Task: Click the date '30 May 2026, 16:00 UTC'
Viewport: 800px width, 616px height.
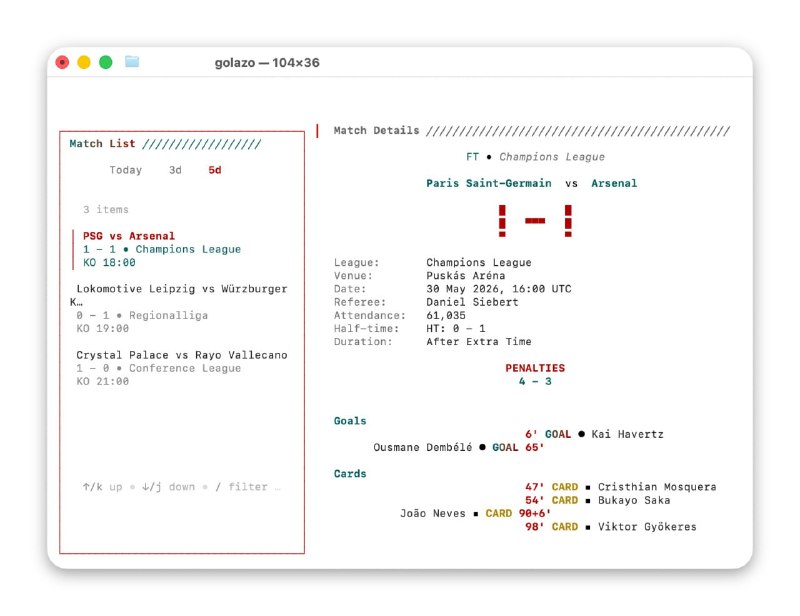Action: click(499, 289)
